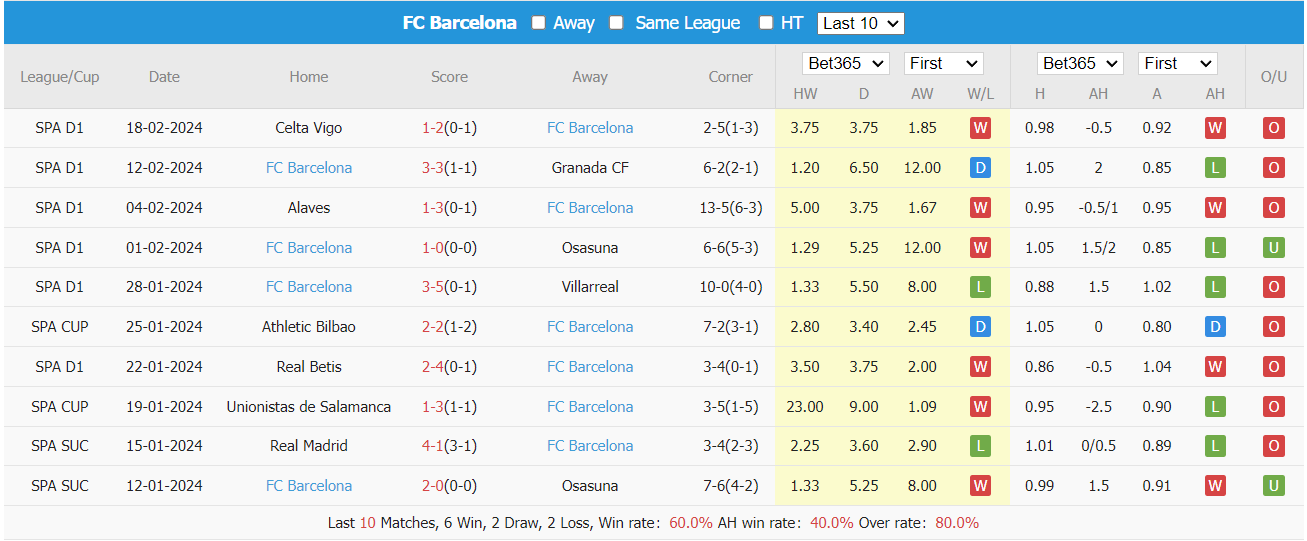Click the highlighted 23.00 home win odds cell

point(805,407)
